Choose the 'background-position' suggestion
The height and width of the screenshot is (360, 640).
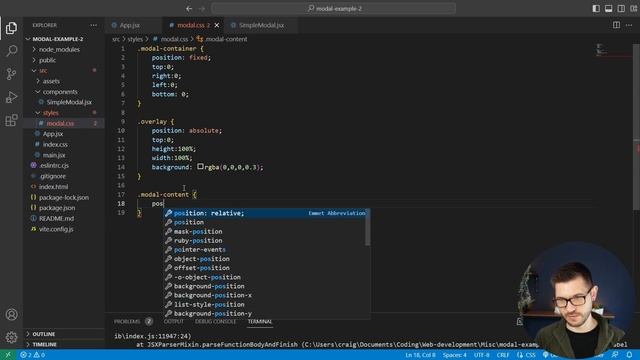(264, 287)
